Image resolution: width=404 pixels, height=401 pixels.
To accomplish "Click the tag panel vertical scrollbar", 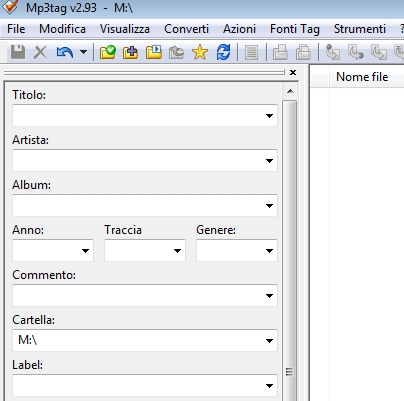I will pyautogui.click(x=289, y=250).
